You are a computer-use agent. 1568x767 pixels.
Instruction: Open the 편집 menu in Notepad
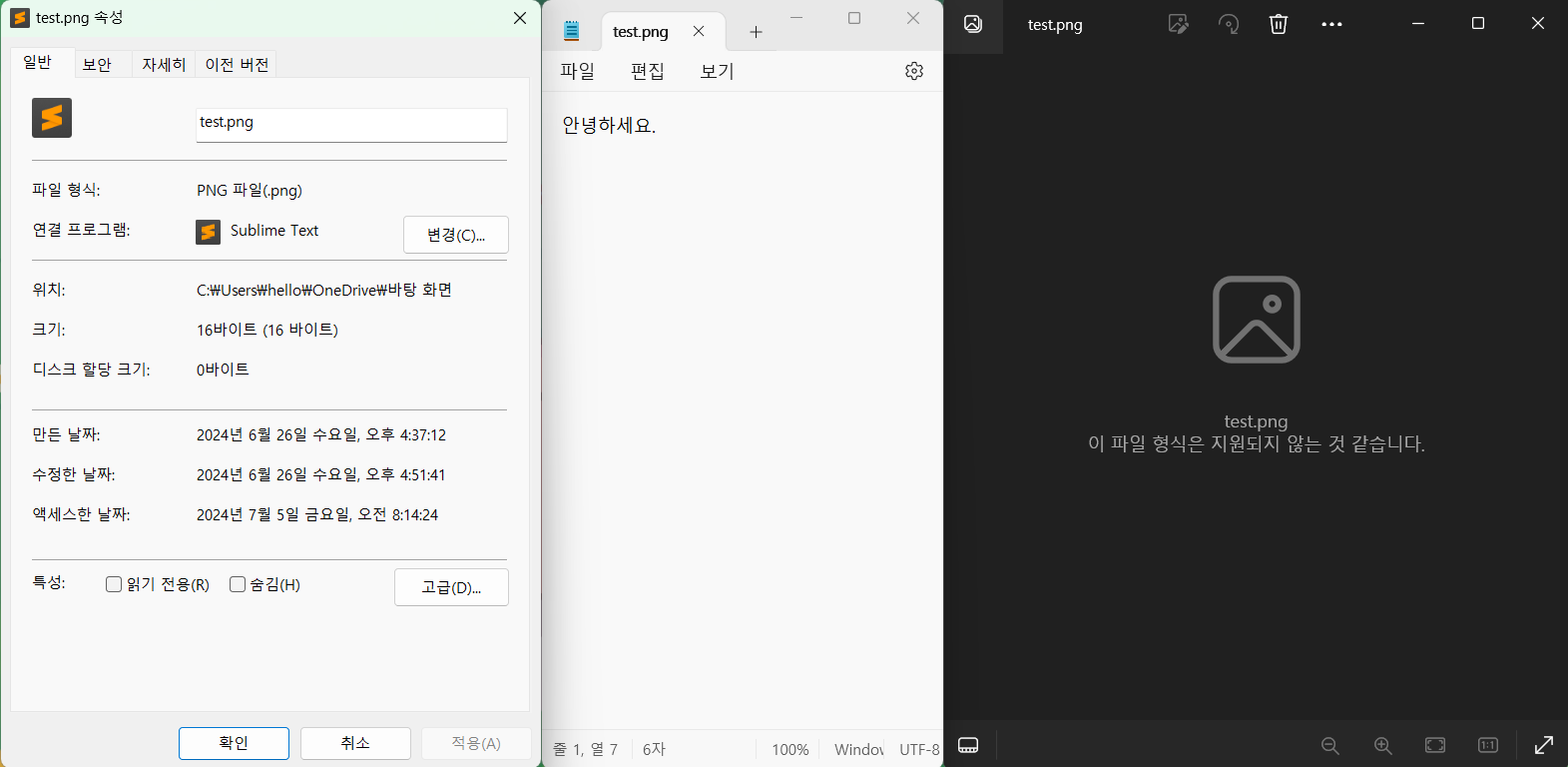click(x=647, y=71)
